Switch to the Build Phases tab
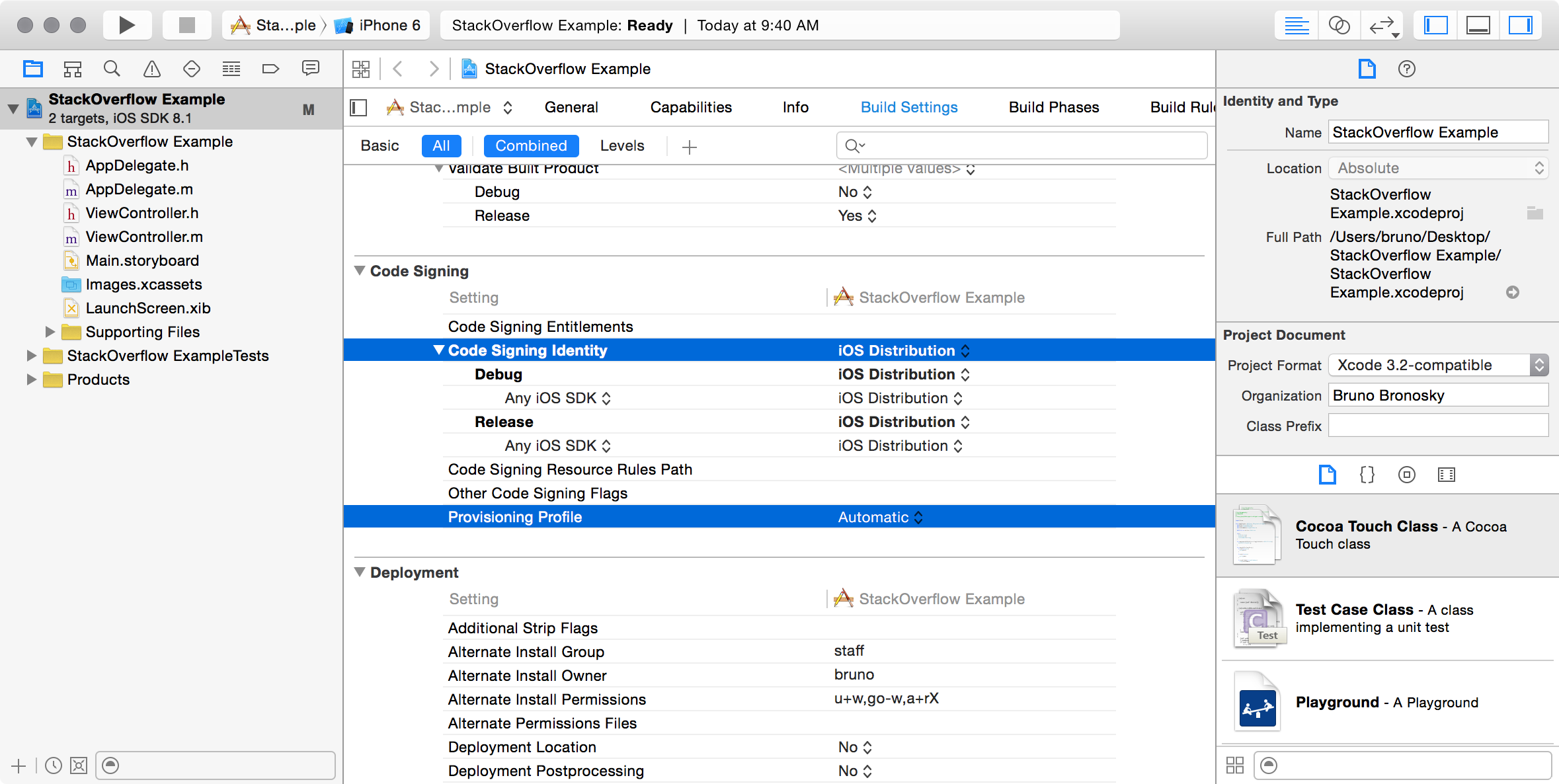 (x=1053, y=107)
